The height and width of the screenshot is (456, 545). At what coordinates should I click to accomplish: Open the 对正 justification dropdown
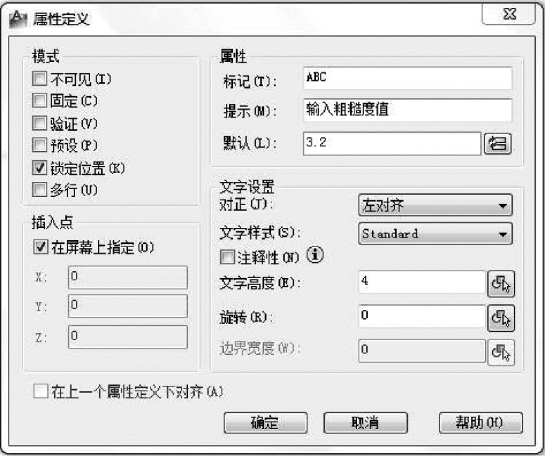tap(435, 205)
